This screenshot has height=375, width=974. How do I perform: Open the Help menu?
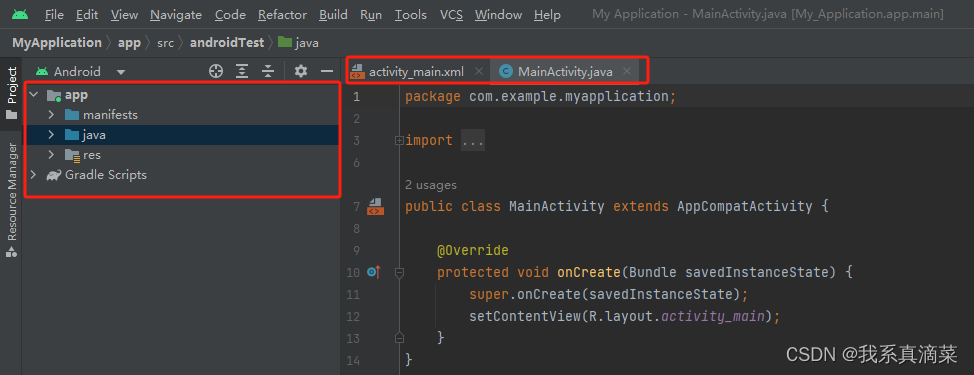(547, 15)
